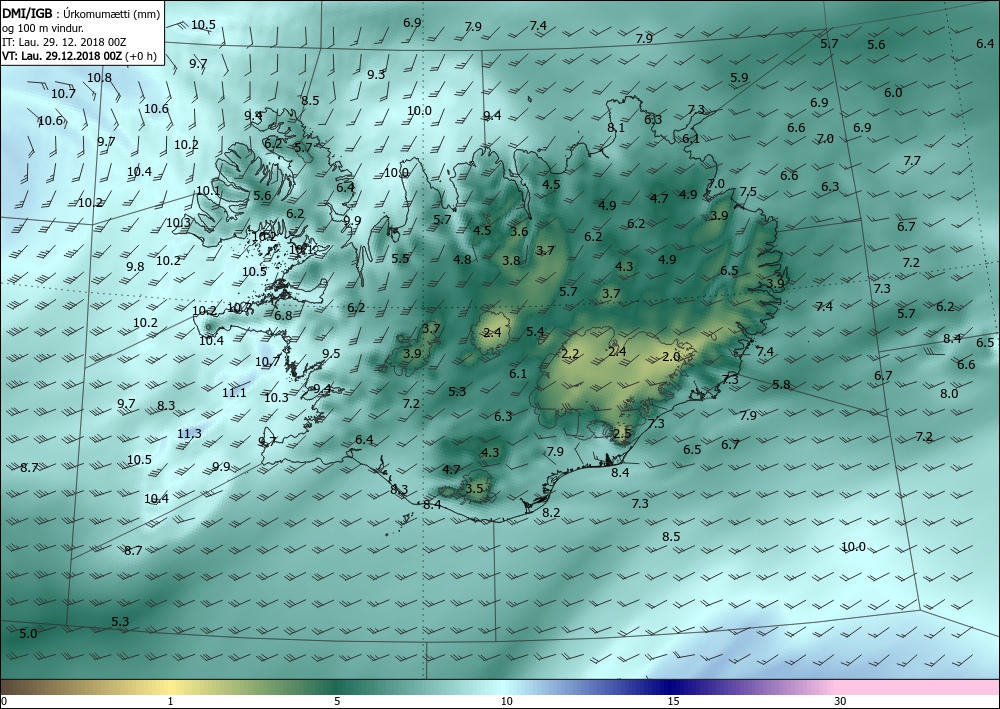The width and height of the screenshot is (1000, 709).
Task: Click the 2.5 value on the map
Action: [622, 434]
